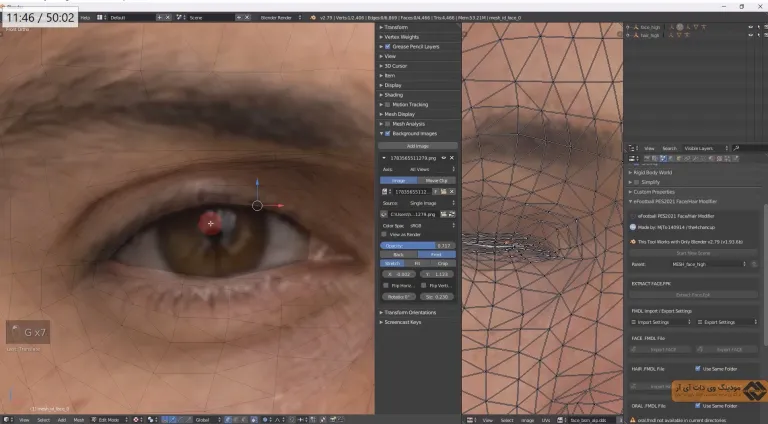Enable the Flip Vertically checkbox
Image resolution: width=768 pixels, height=424 pixels.
(424, 285)
